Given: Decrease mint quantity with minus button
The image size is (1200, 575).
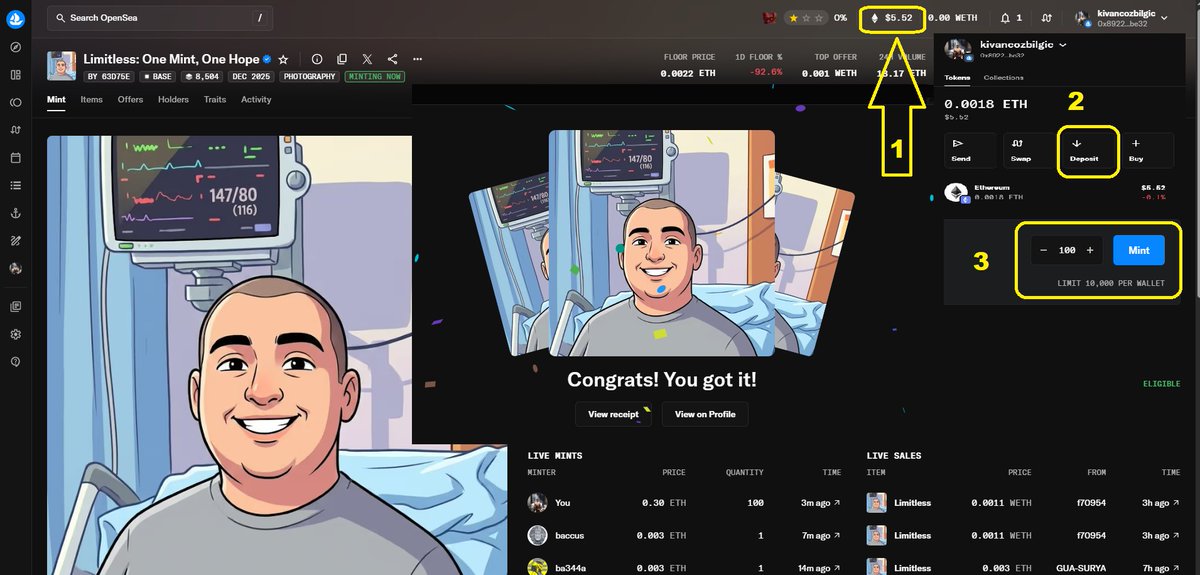Looking at the screenshot, I should 1043,250.
